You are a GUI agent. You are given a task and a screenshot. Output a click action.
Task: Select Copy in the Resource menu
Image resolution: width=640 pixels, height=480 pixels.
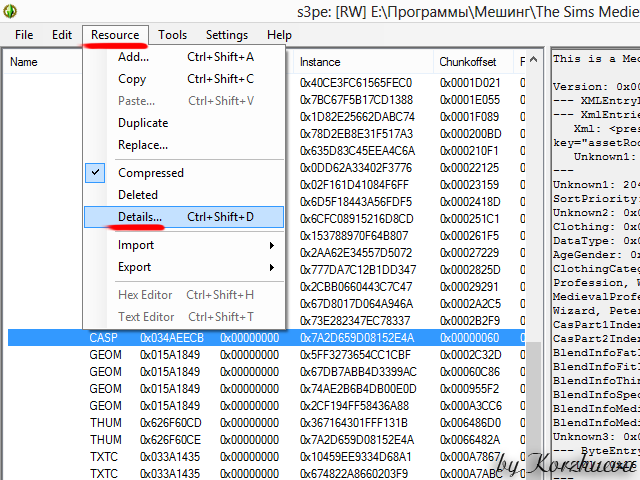(x=132, y=79)
